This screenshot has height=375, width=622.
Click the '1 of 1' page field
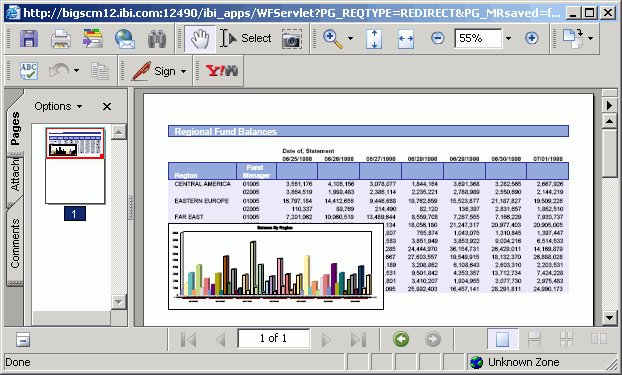(x=273, y=338)
